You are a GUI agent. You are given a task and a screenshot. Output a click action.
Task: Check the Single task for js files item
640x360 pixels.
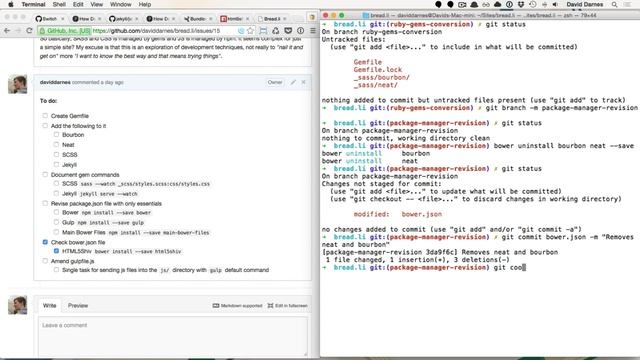[56, 270]
